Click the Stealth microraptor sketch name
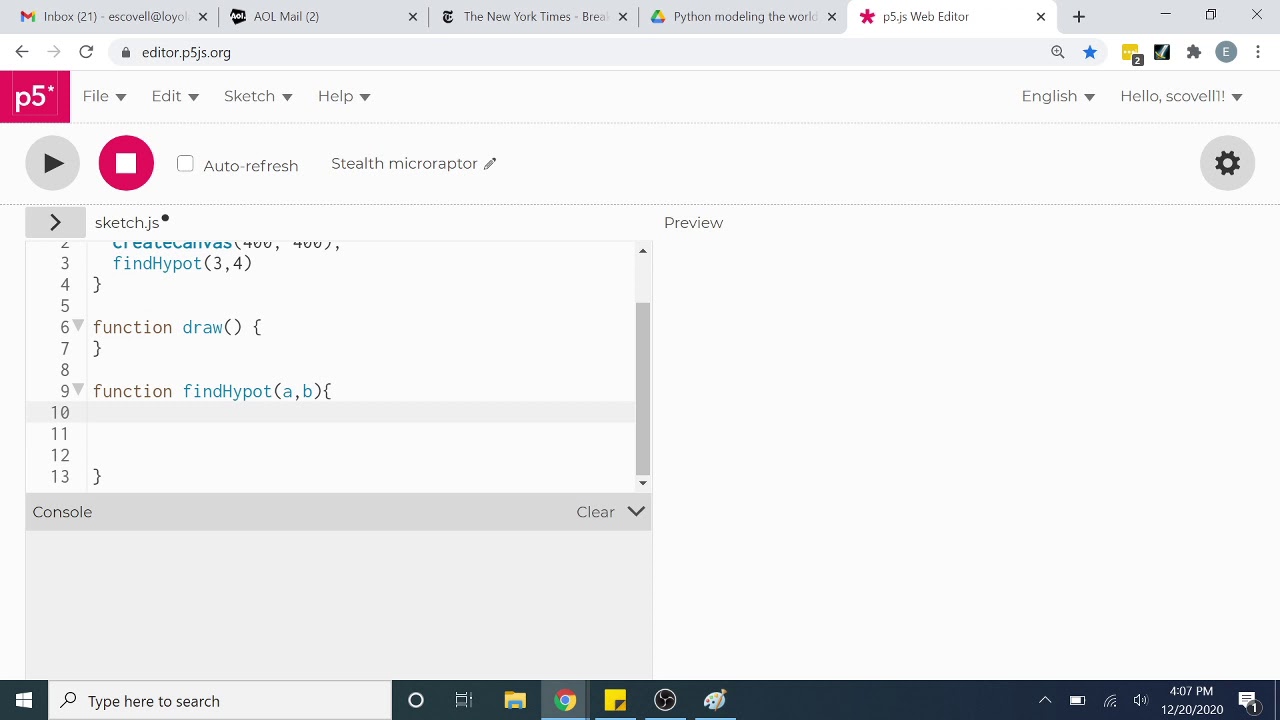The height and width of the screenshot is (720, 1280). [x=404, y=164]
